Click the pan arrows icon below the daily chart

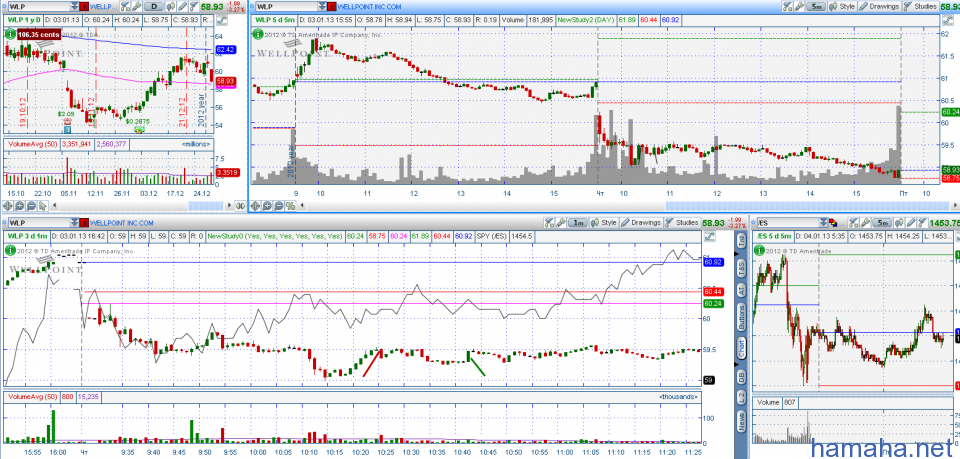[7, 206]
